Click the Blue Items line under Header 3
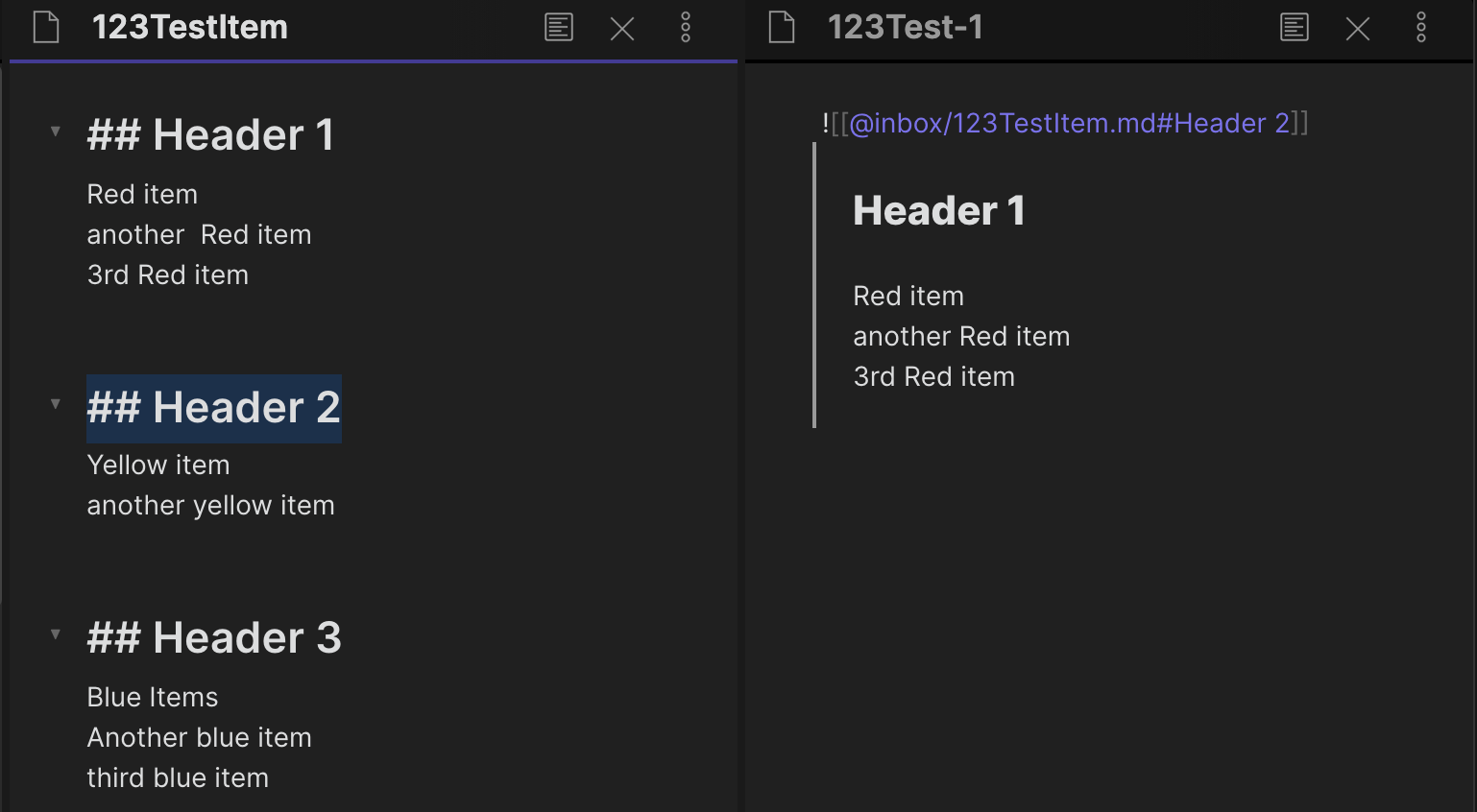The width and height of the screenshot is (1477, 812). 152,697
